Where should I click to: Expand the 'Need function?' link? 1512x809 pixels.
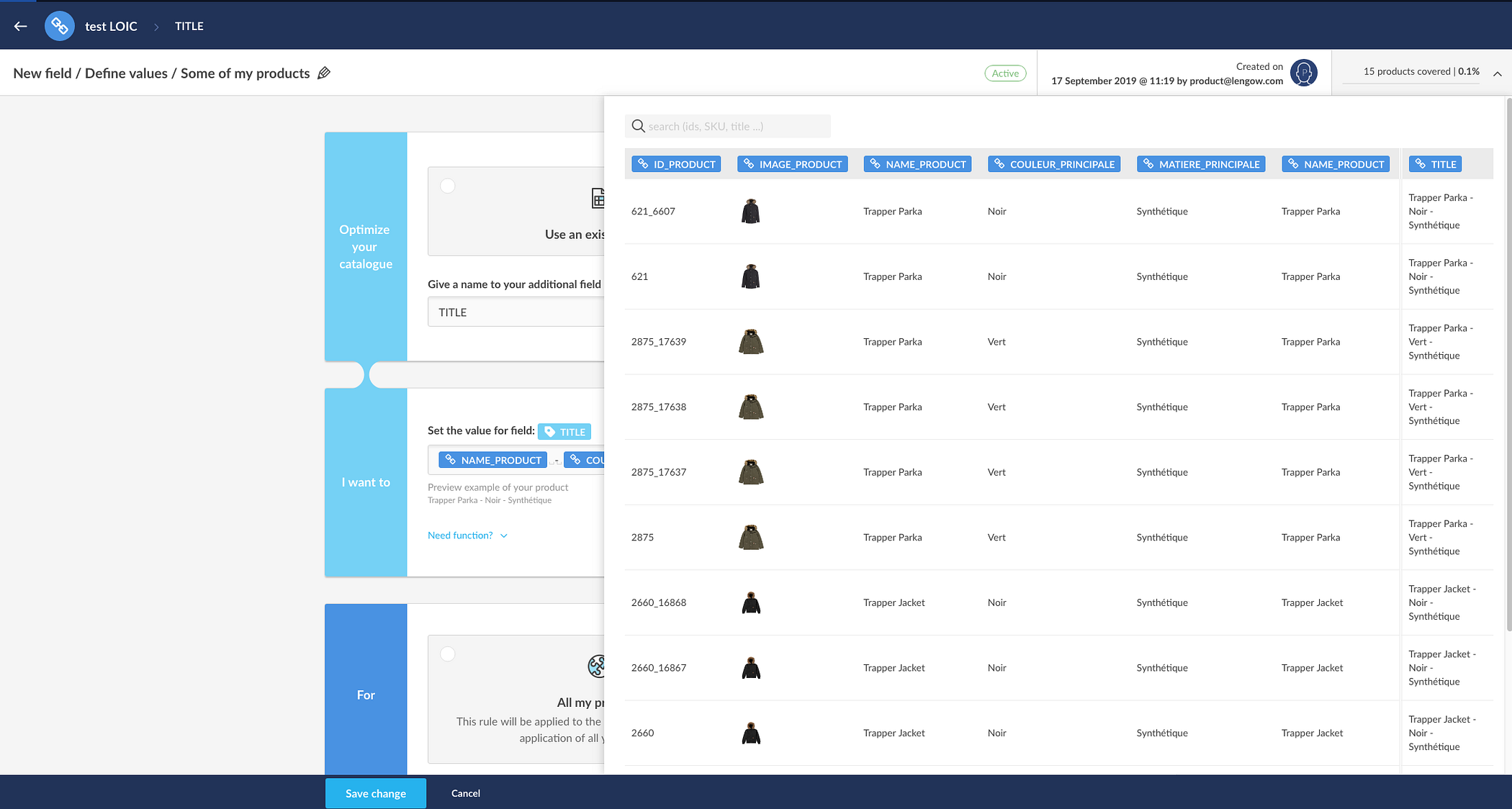460,535
